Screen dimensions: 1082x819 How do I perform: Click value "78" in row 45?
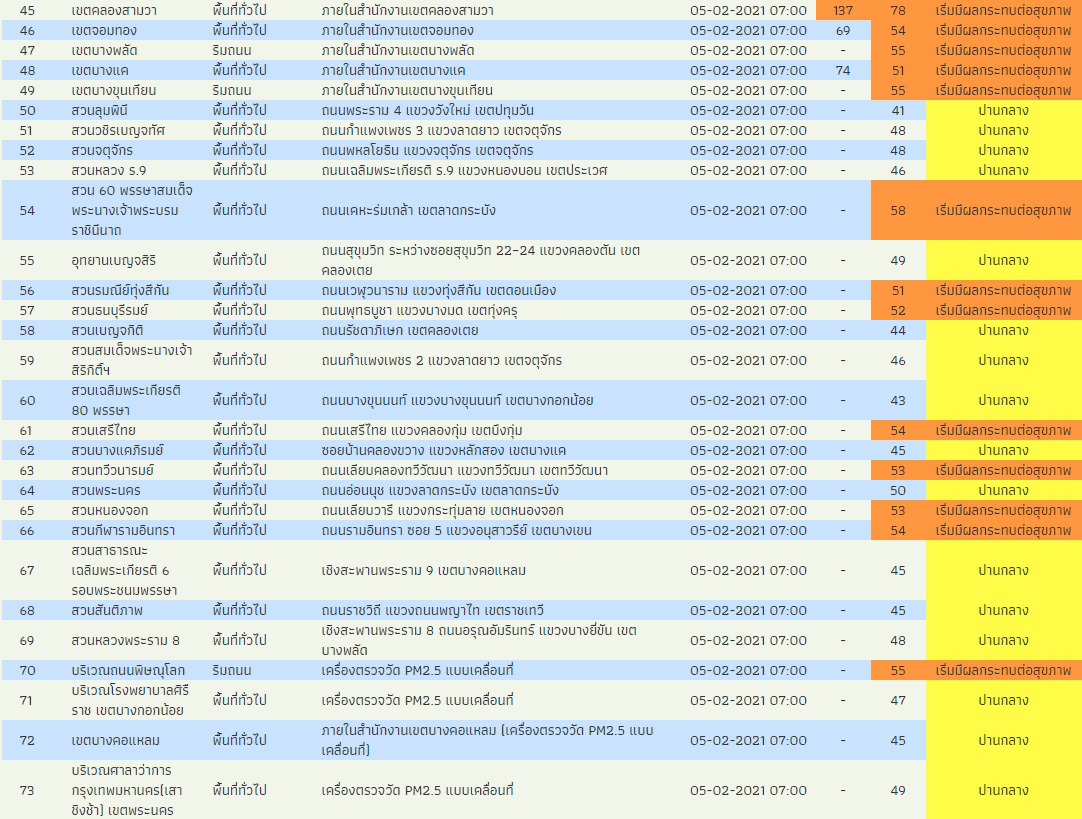tap(898, 10)
